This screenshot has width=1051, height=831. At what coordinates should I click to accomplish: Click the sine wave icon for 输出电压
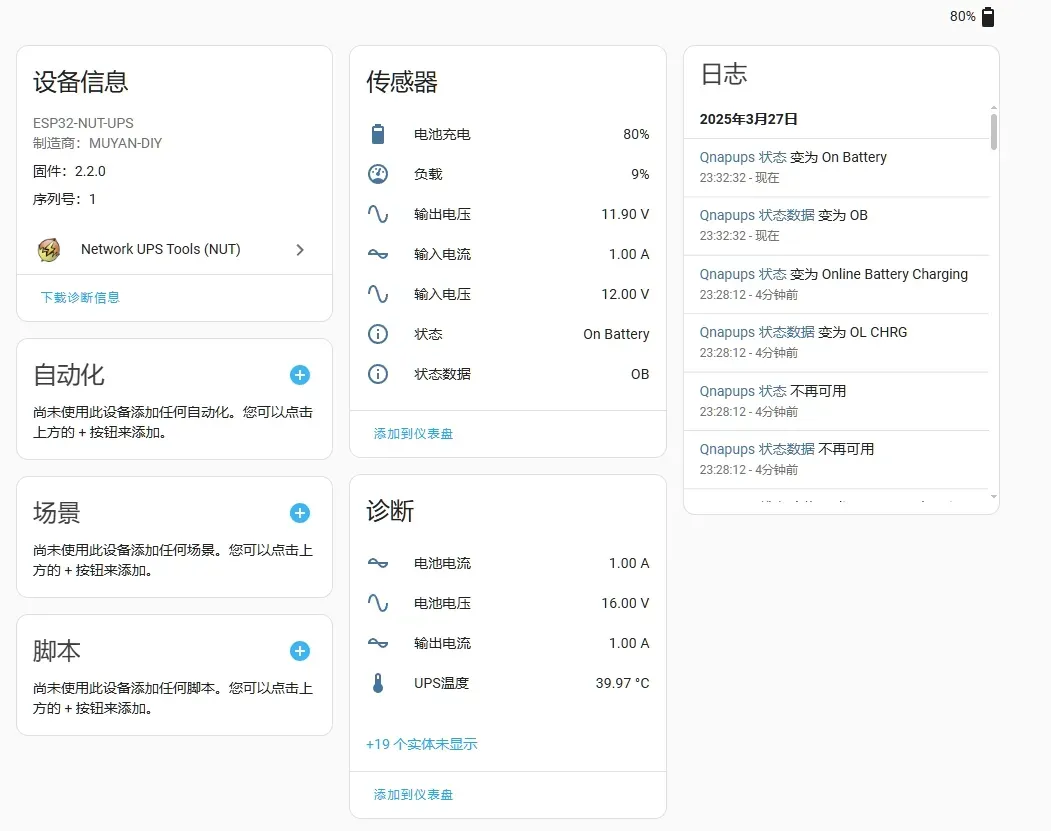click(377, 214)
